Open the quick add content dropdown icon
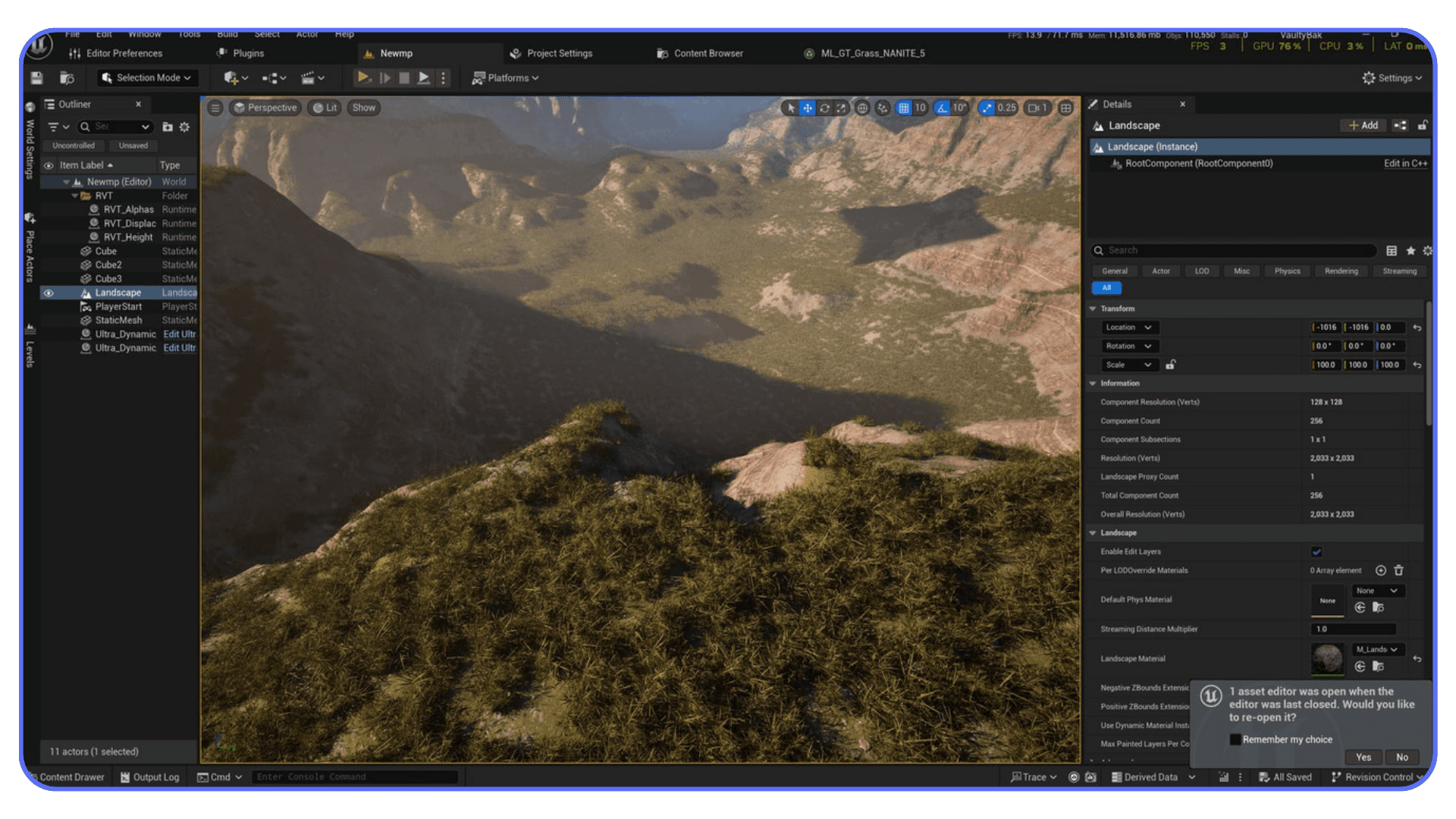This screenshot has width=1456, height=819. (x=236, y=77)
